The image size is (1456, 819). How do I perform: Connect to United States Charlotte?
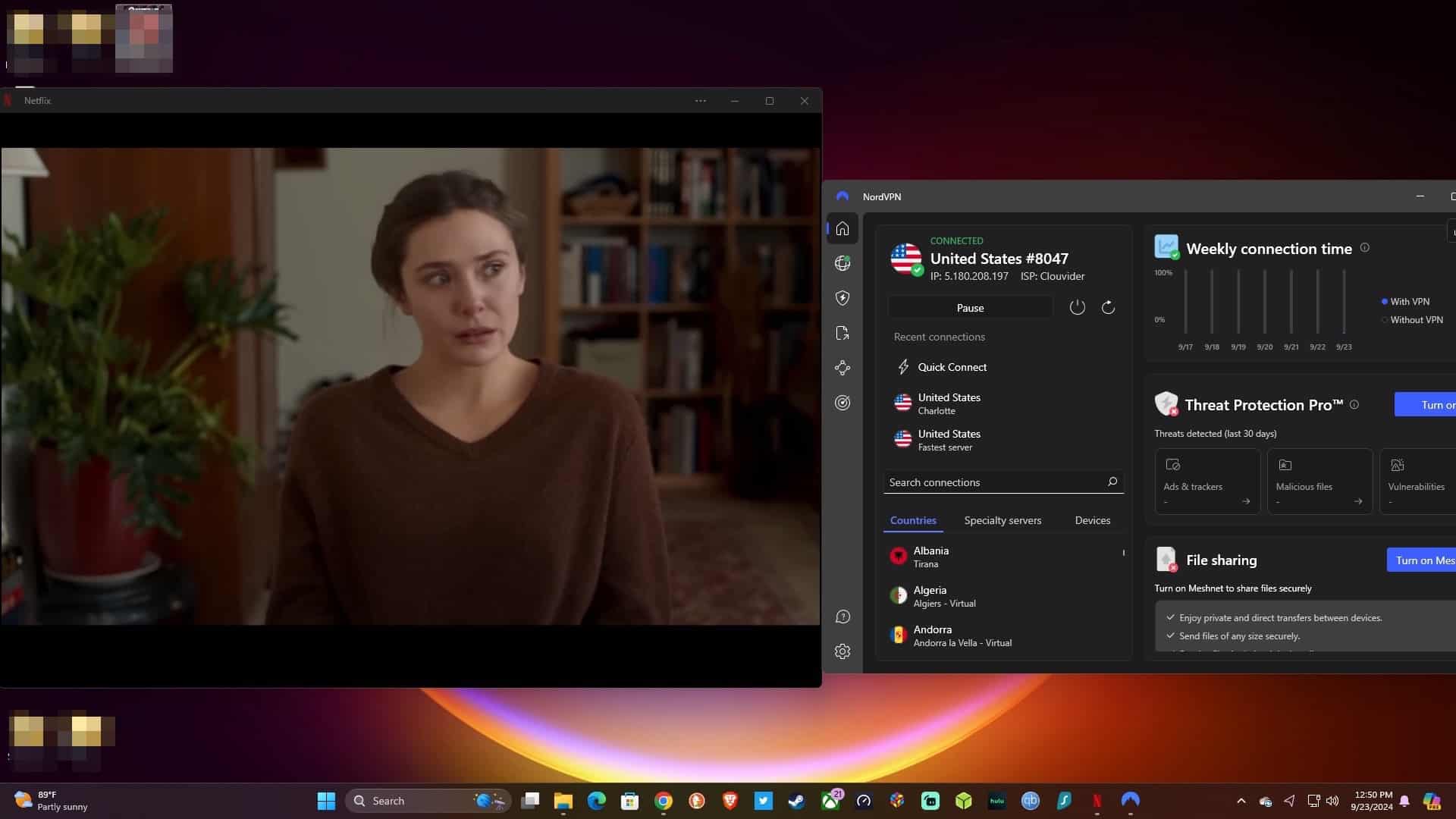pyautogui.click(x=949, y=403)
